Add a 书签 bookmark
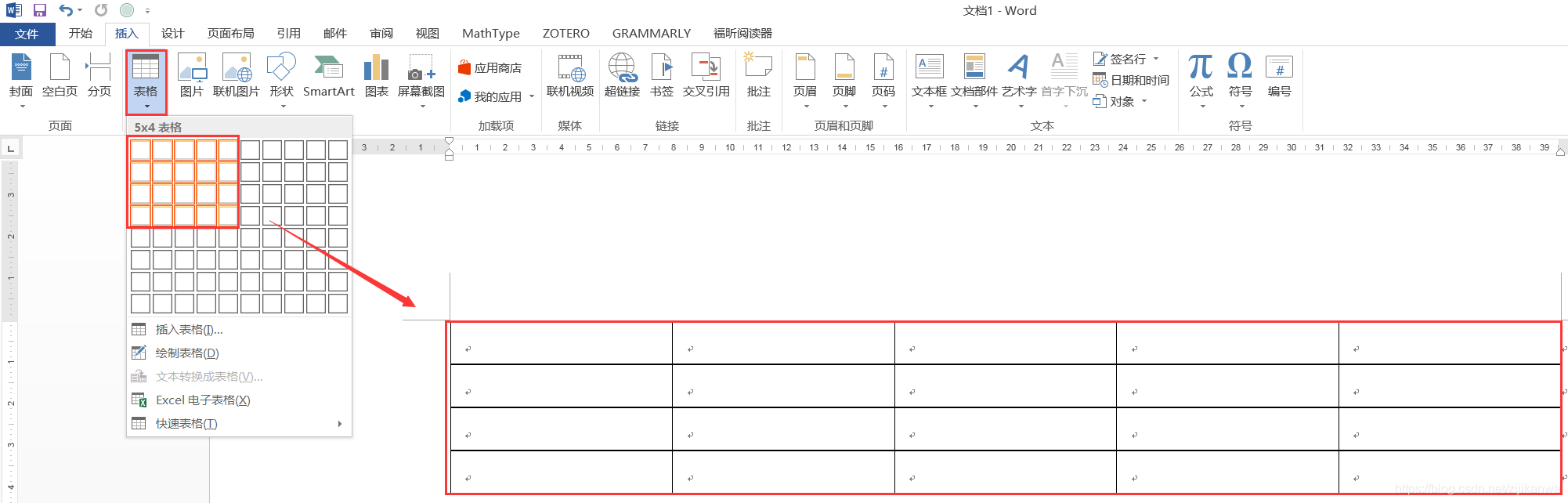This screenshot has width=1568, height=503. coord(662,77)
